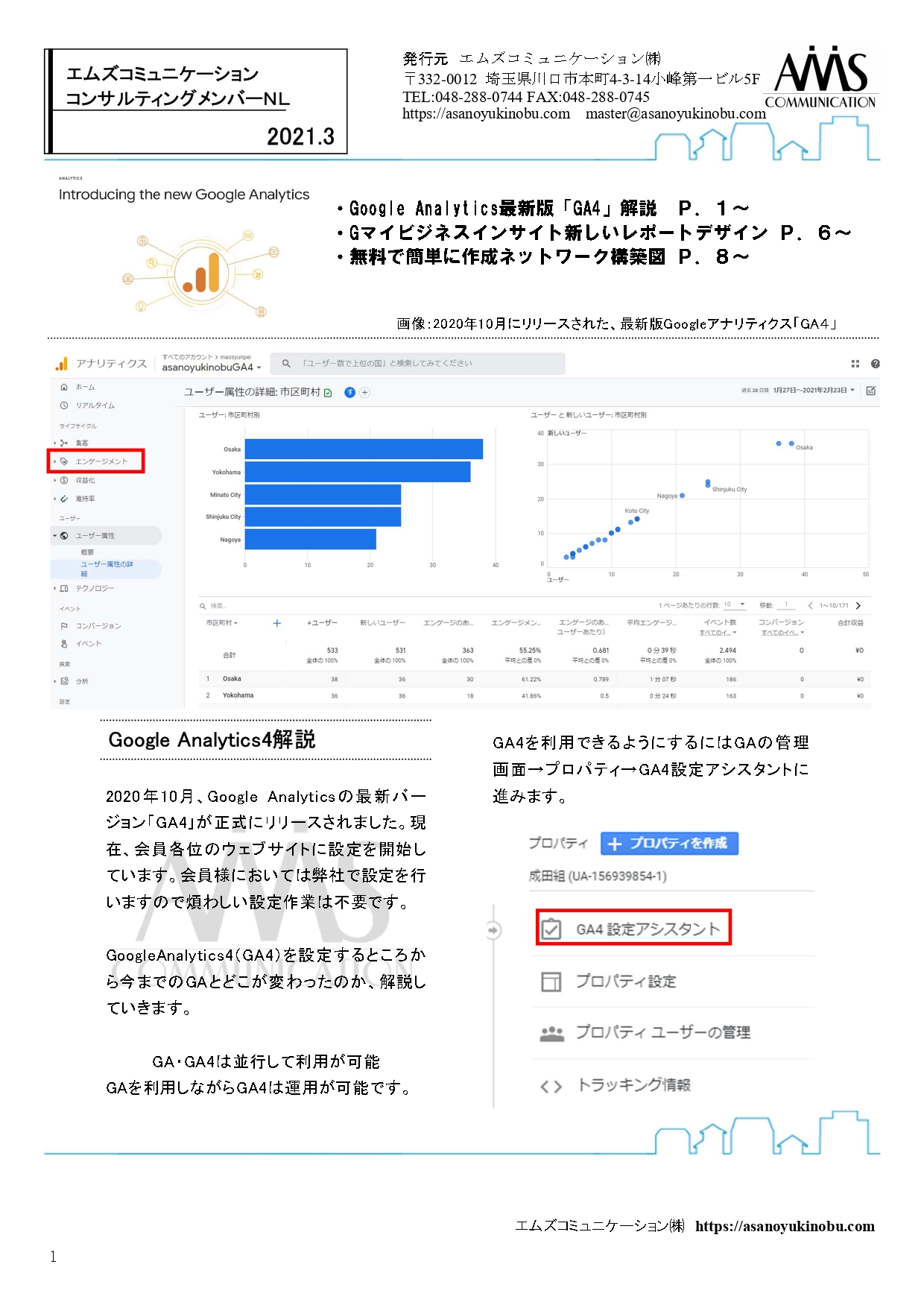Collapse the ユーザー属性 sidebar section arrow
The width and height of the screenshot is (924, 1308).
(x=55, y=536)
